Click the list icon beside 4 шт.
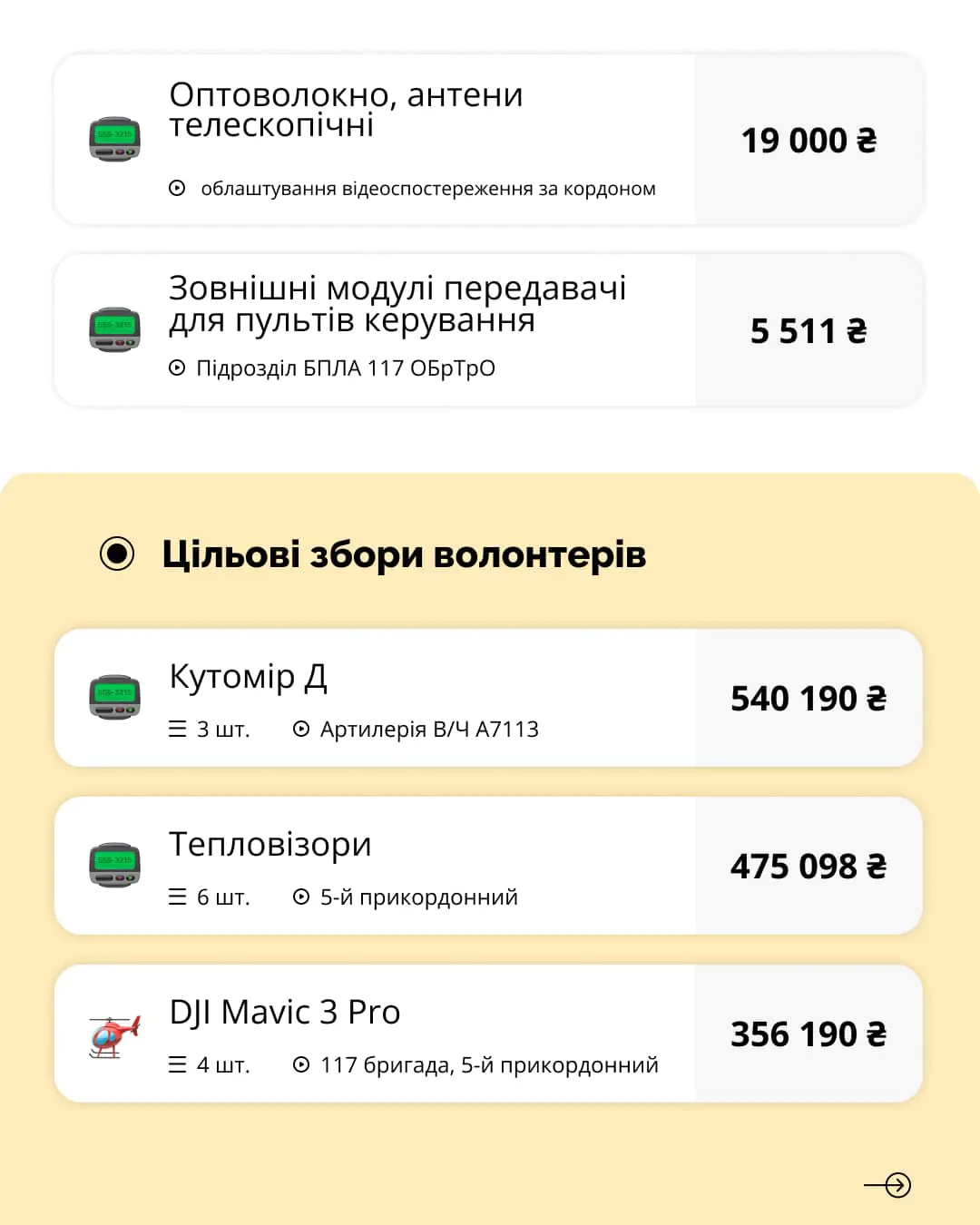This screenshot has width=980, height=1225. [x=178, y=1064]
